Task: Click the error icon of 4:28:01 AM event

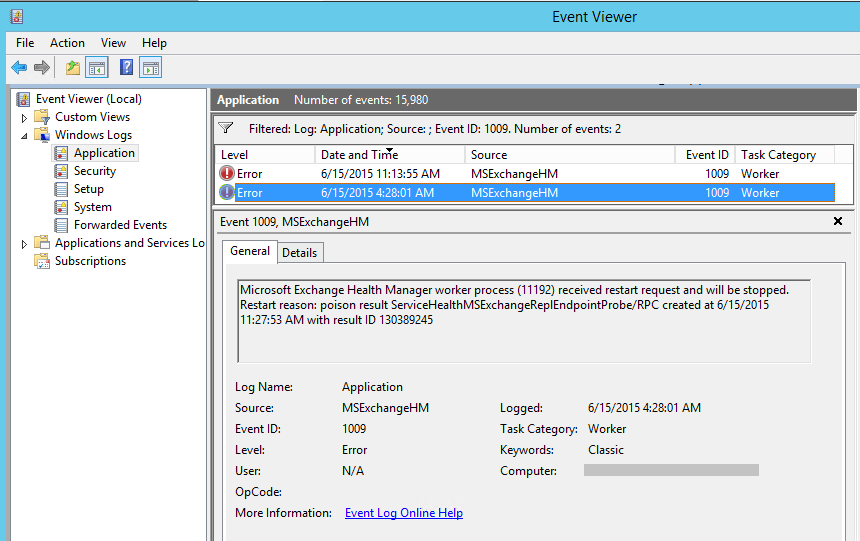Action: click(x=227, y=193)
